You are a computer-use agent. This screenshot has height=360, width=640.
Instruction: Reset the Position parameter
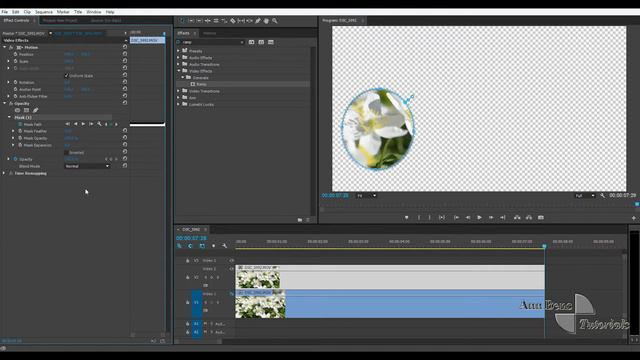coord(125,54)
